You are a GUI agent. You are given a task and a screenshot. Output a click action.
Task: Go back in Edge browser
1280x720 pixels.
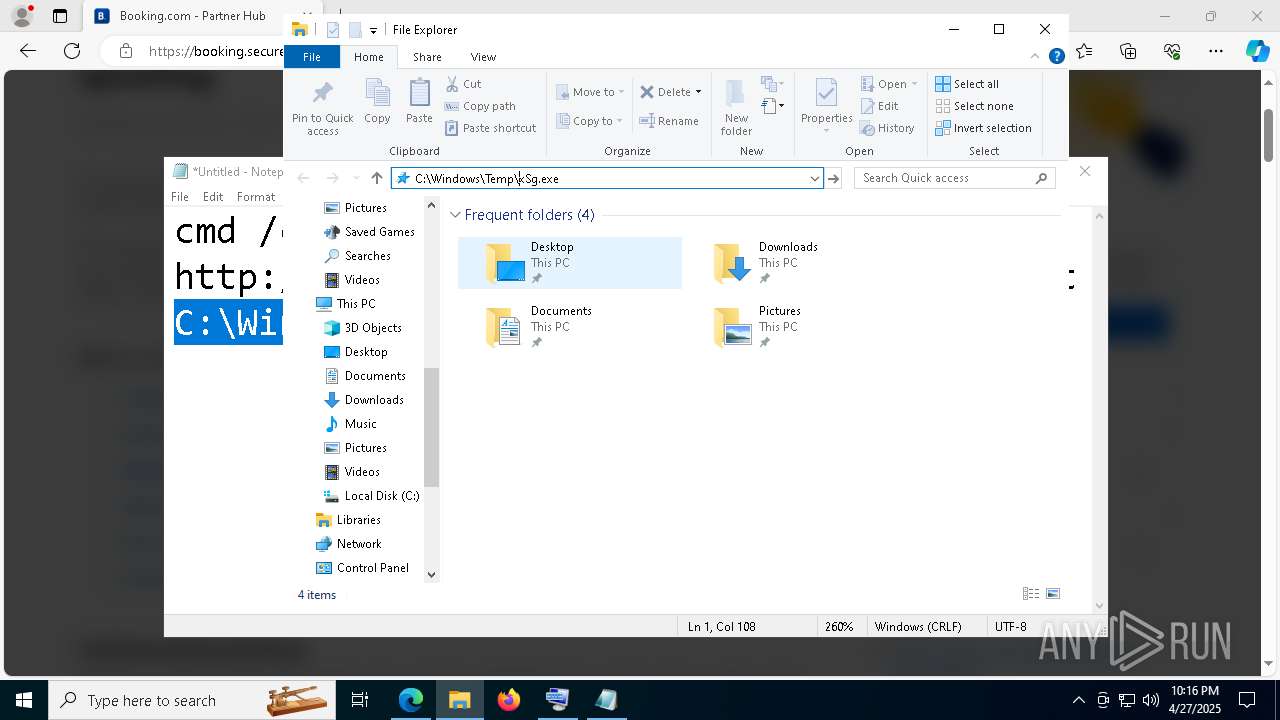pyautogui.click(x=28, y=51)
